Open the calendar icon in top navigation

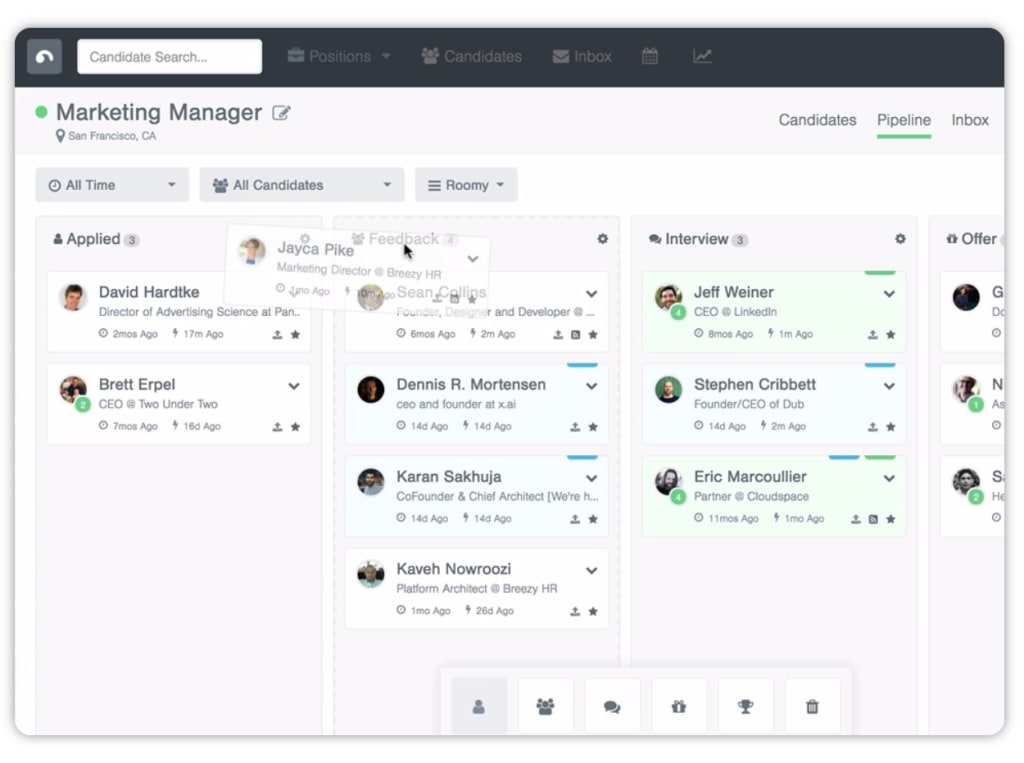pyautogui.click(x=650, y=56)
